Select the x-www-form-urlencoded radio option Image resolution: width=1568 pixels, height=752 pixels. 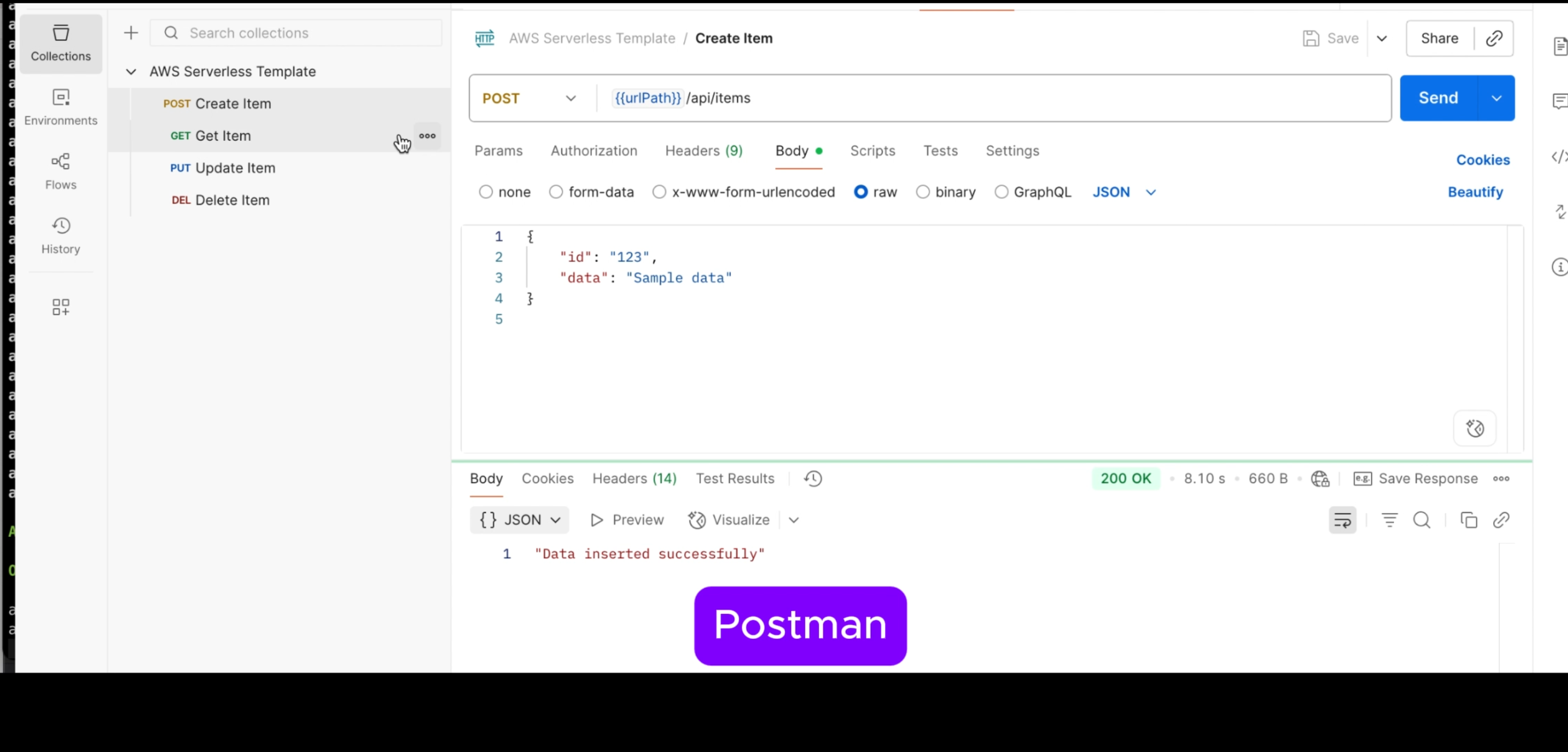658,192
